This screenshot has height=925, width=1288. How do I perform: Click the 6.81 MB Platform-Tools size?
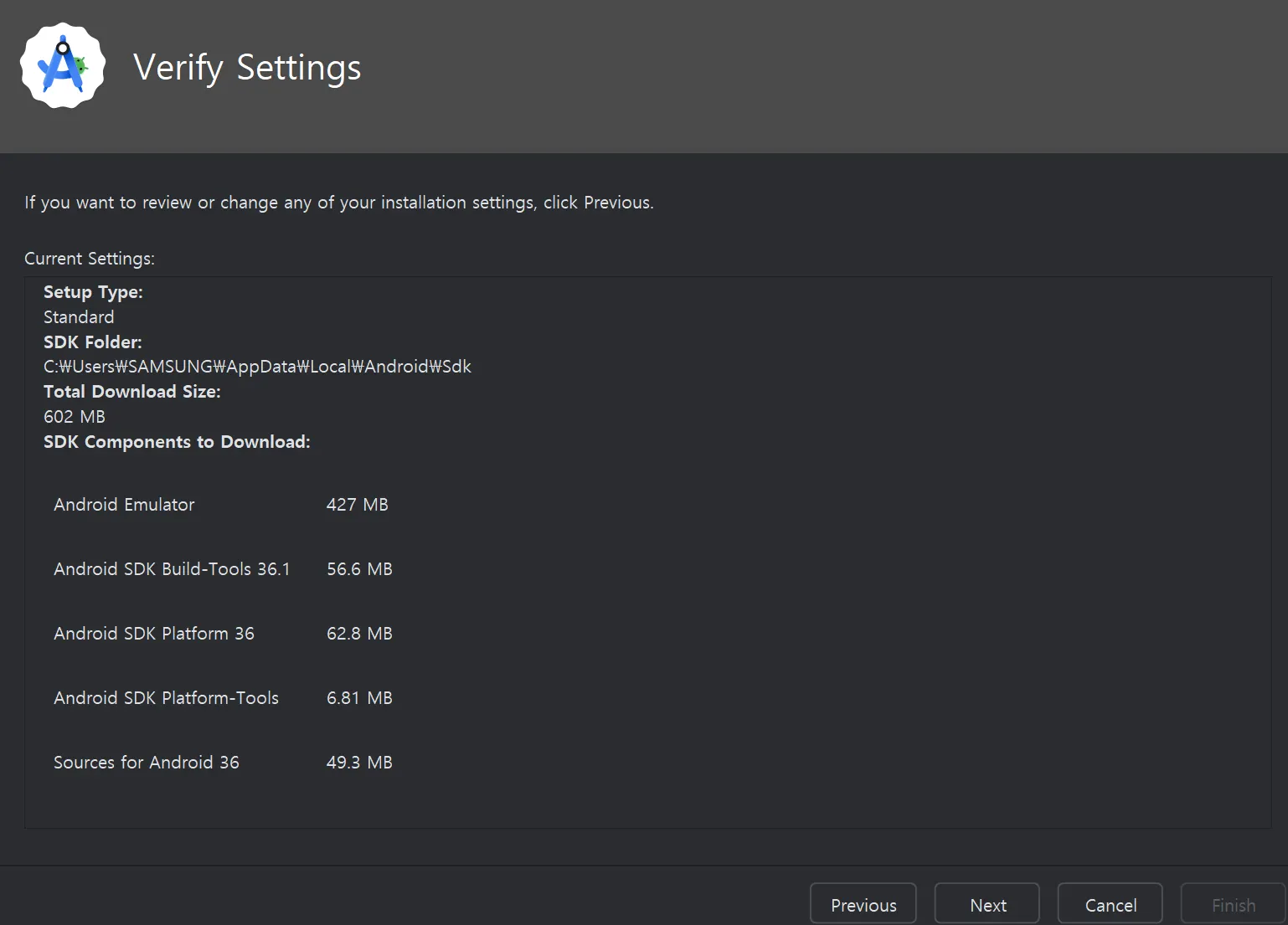click(x=359, y=698)
